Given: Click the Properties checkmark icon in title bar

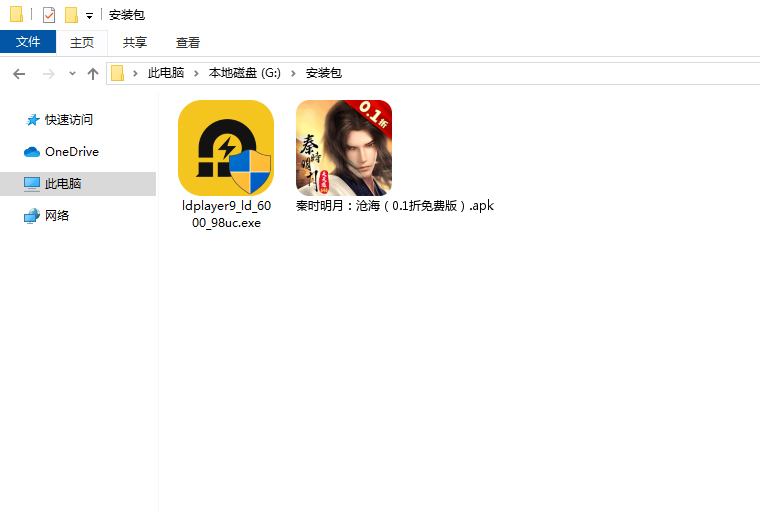Looking at the screenshot, I should pos(48,15).
